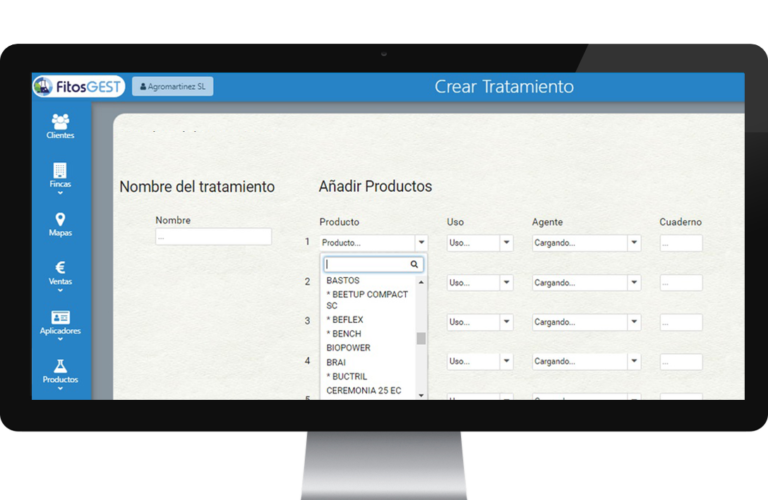Image resolution: width=768 pixels, height=500 pixels.
Task: Open the Productos flask icon
Action: point(60,366)
